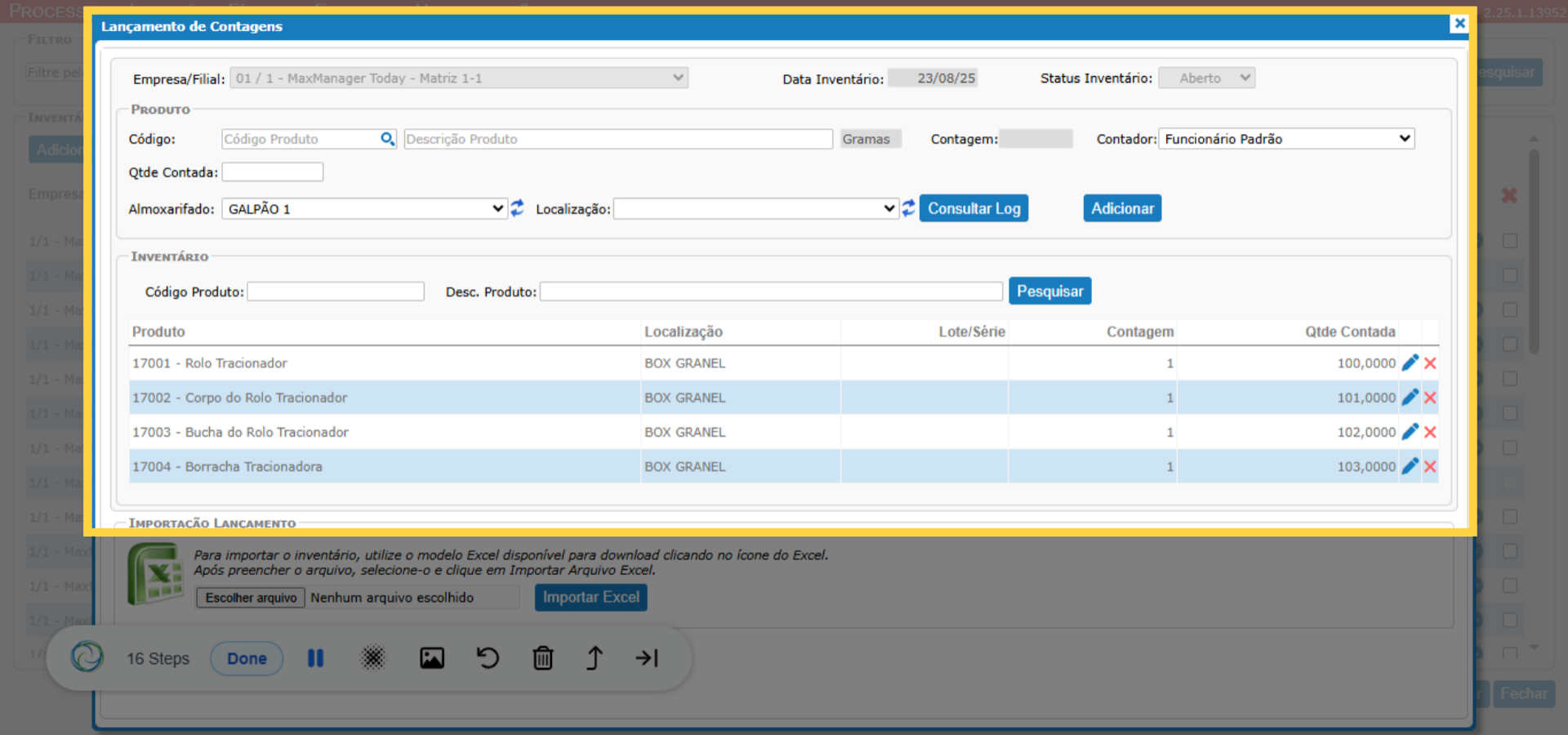Viewport: 1568px width, 735px height.
Task: Open the Empresa/Filial dropdown
Action: [x=459, y=78]
